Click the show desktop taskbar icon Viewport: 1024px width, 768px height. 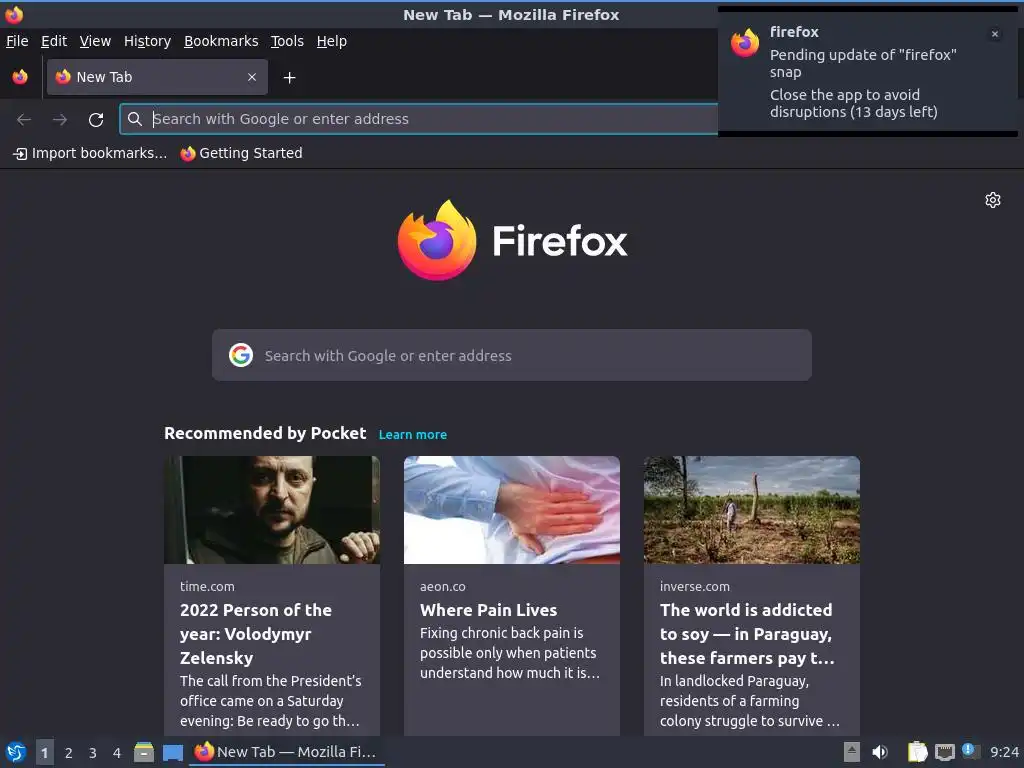click(173, 752)
